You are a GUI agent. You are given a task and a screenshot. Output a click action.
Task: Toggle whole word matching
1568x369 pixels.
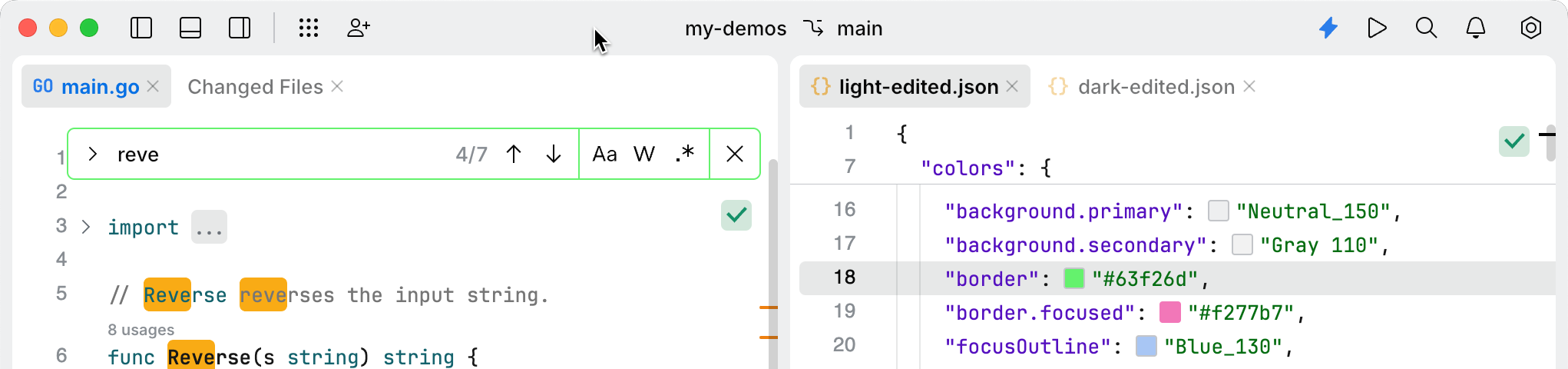[644, 155]
